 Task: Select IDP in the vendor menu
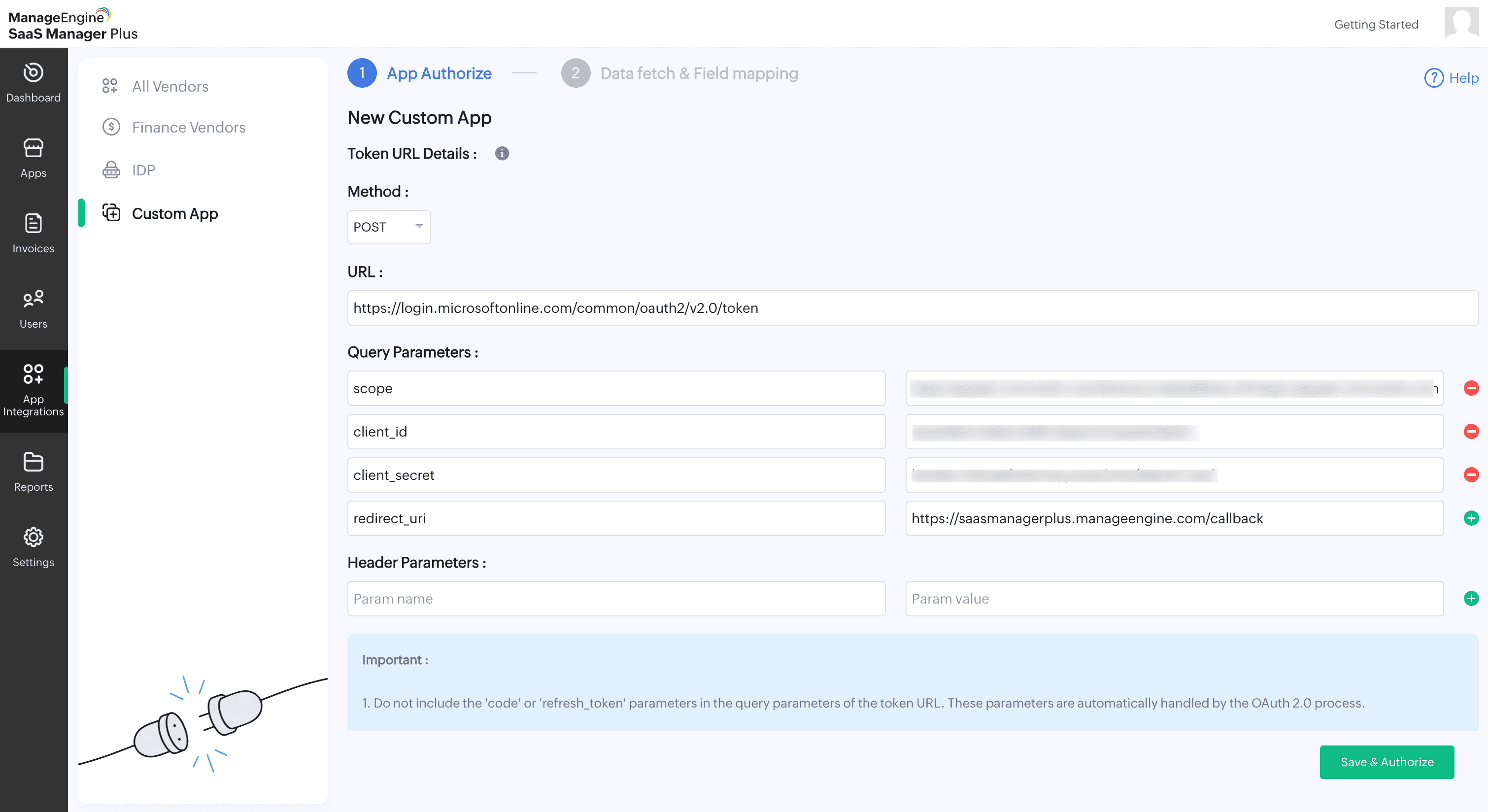pyautogui.click(x=143, y=170)
